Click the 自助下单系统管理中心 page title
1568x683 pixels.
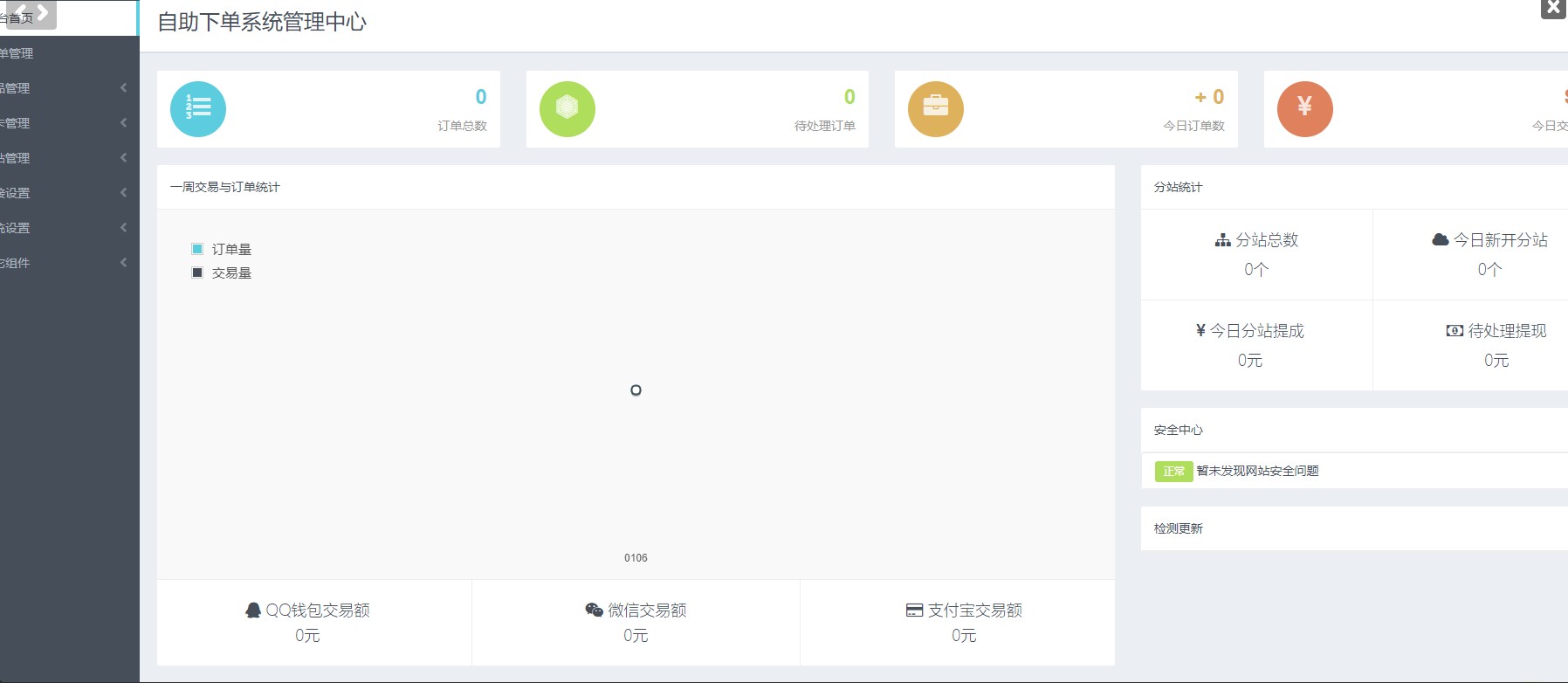click(262, 22)
